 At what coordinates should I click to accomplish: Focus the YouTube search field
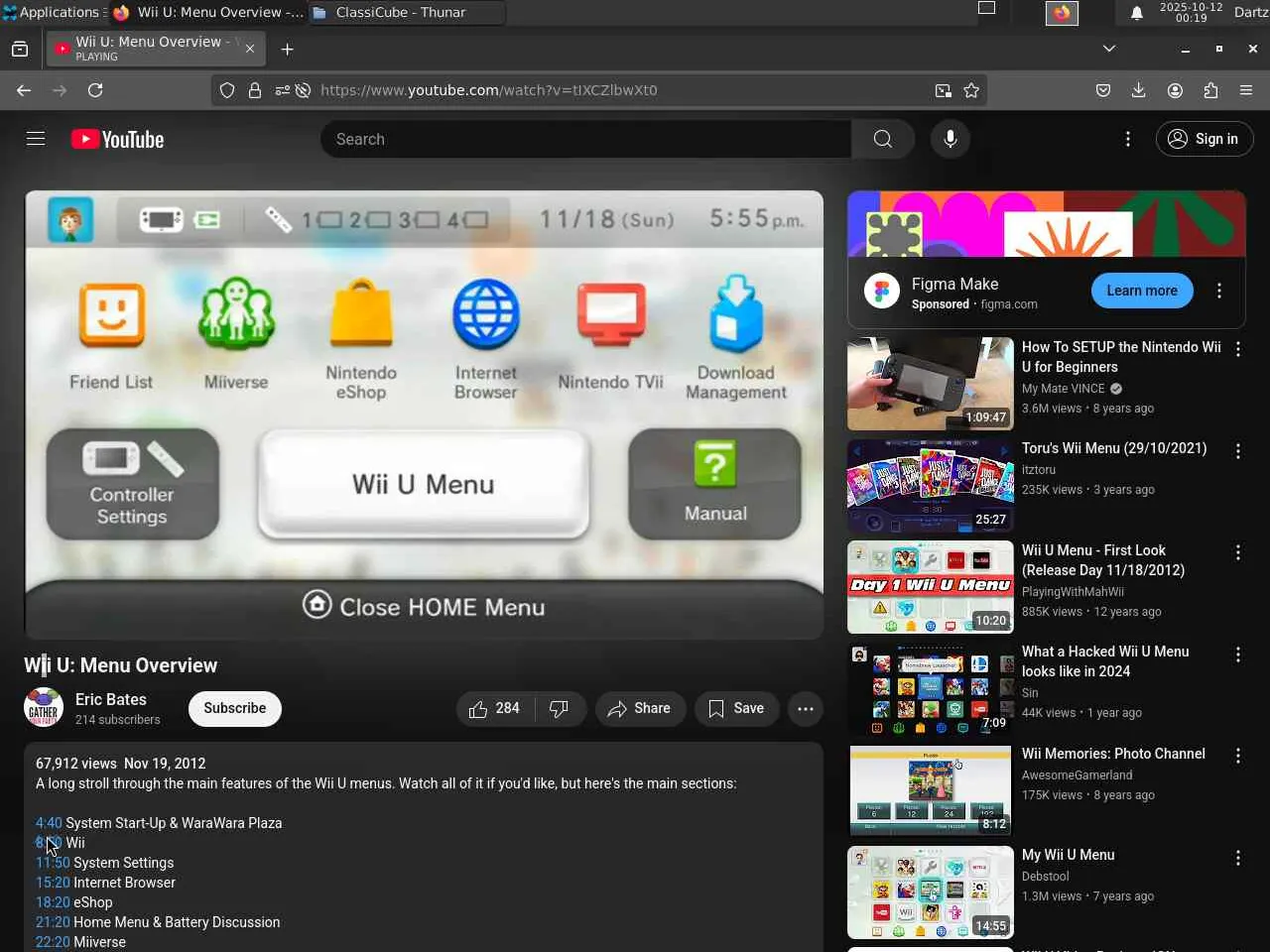click(x=585, y=139)
